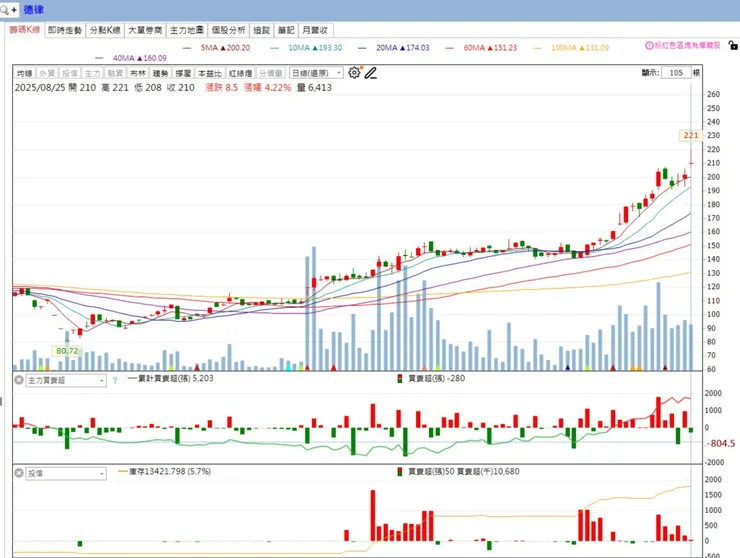Viewport: 740px width, 558px height.
Task: Toggle the 撐壓 overlay button
Action: click(x=183, y=73)
